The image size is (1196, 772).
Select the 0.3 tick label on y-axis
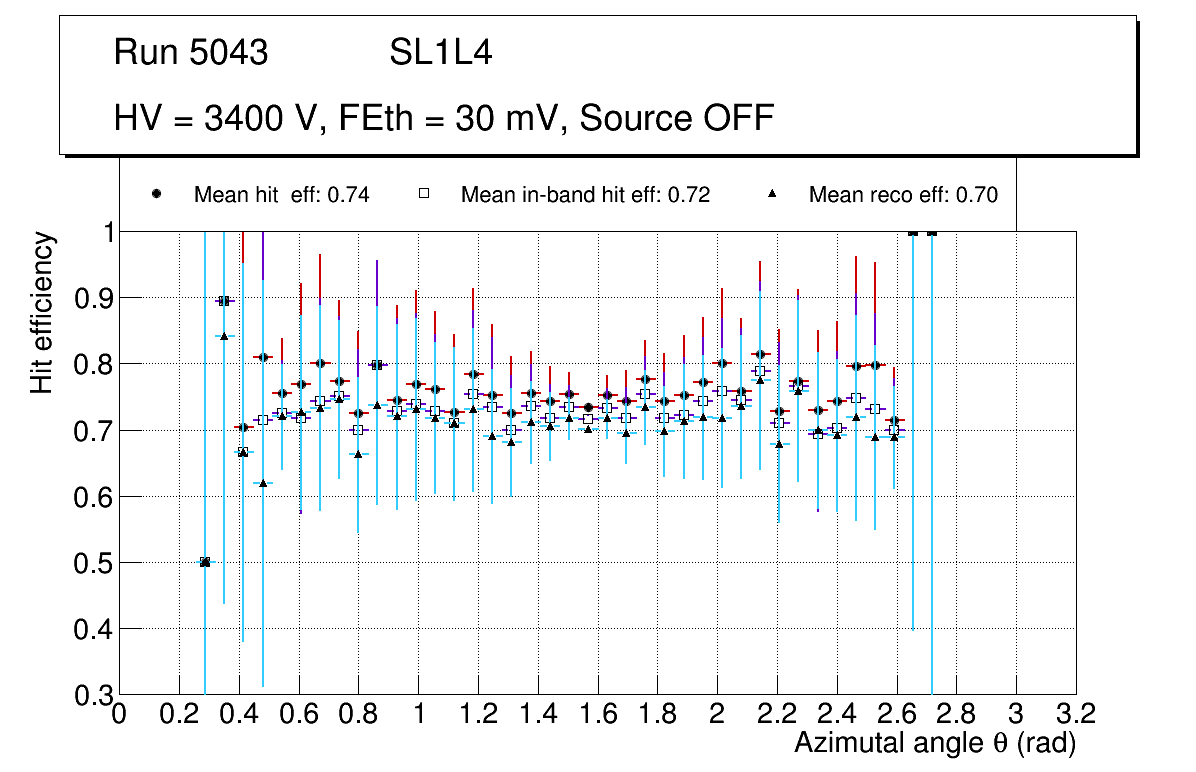89,695
